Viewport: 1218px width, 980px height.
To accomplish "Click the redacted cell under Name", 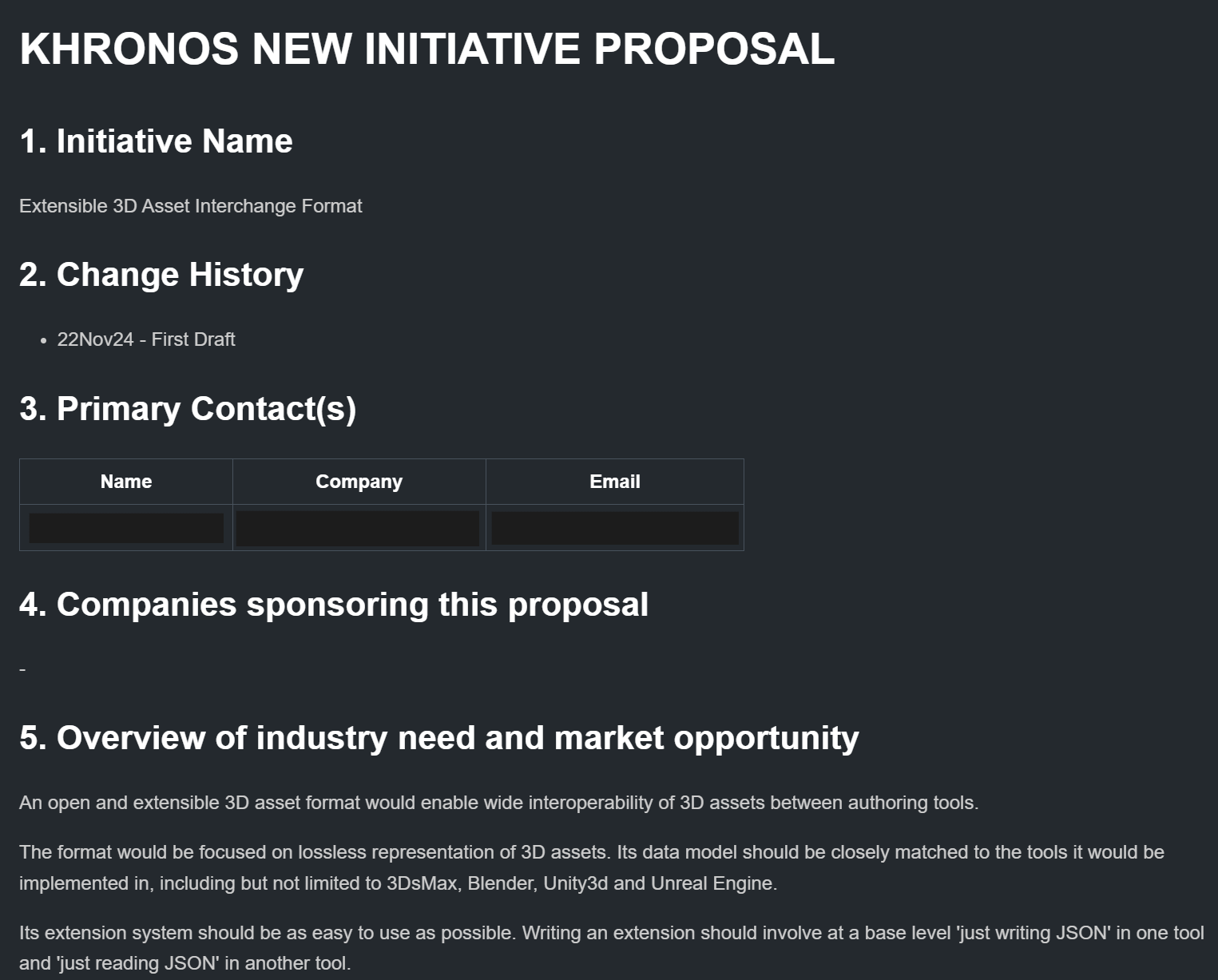I will point(126,528).
